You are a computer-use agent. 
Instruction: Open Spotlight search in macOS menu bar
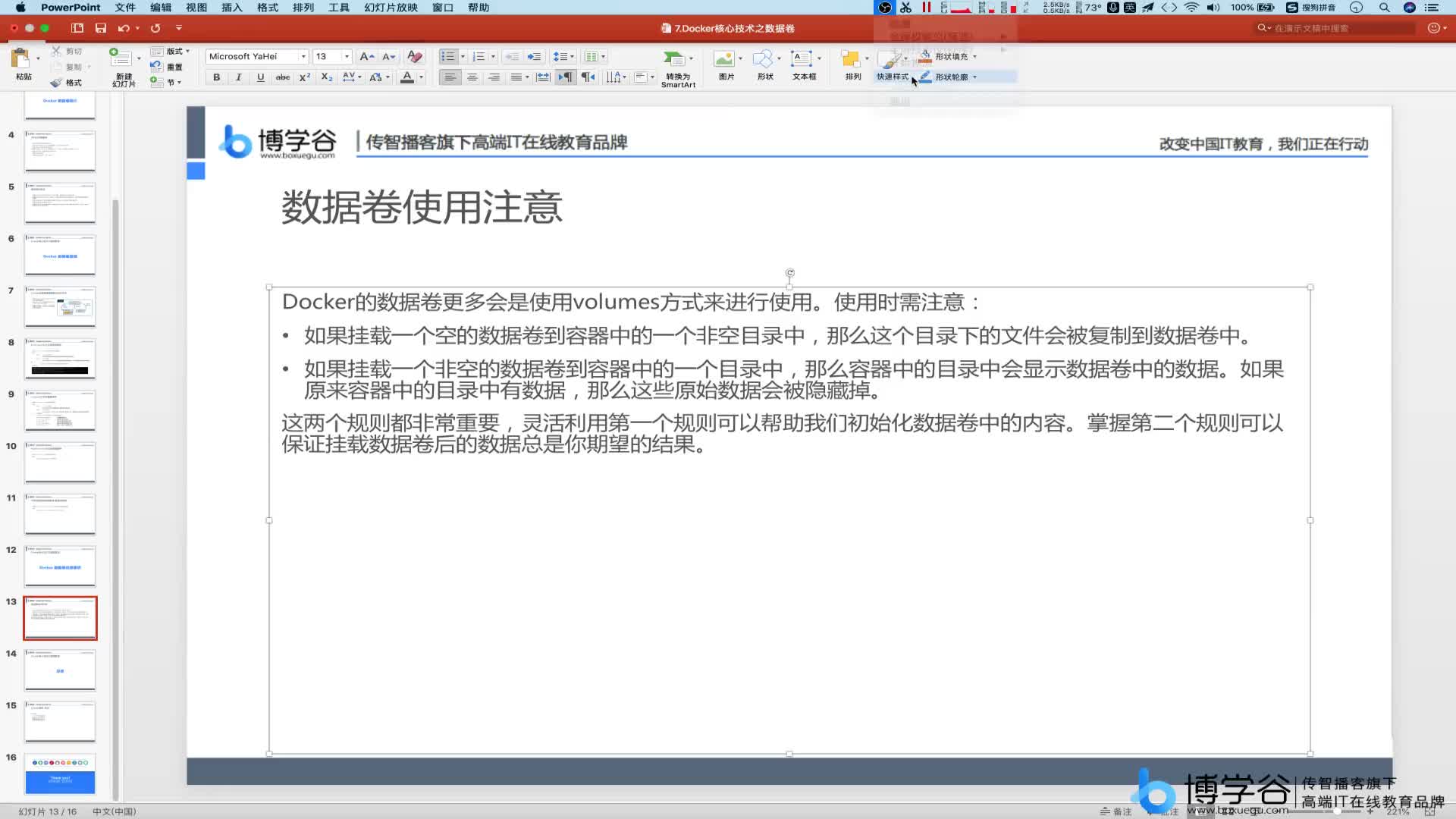pyautogui.click(x=1385, y=8)
